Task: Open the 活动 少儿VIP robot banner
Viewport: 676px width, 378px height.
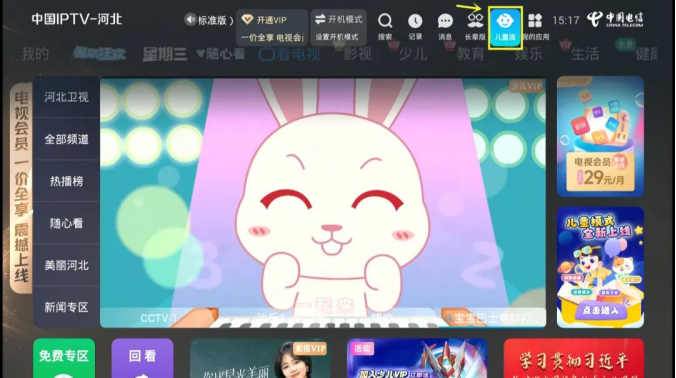Action: (x=417, y=358)
